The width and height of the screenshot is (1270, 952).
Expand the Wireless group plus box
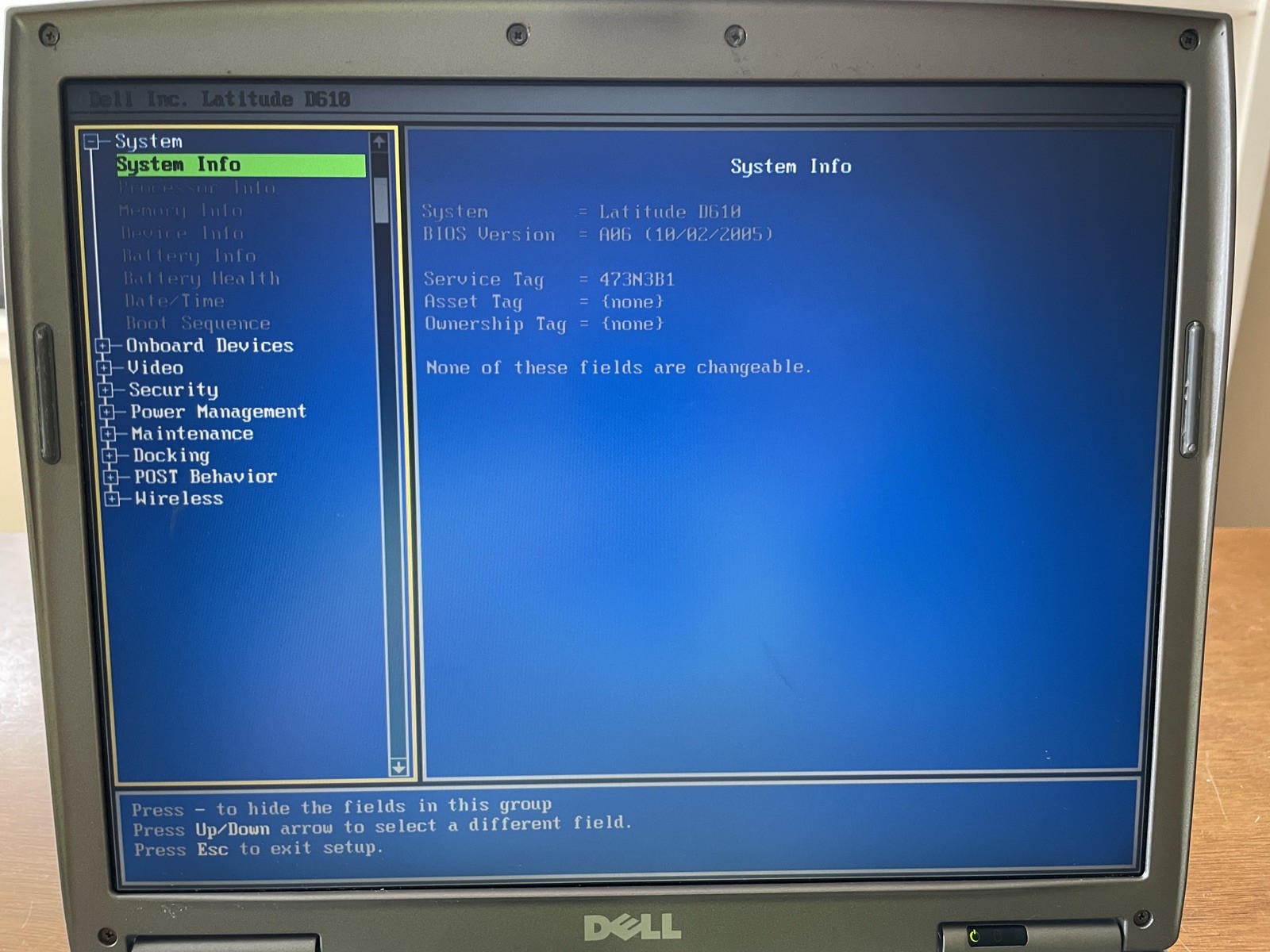click(x=112, y=499)
